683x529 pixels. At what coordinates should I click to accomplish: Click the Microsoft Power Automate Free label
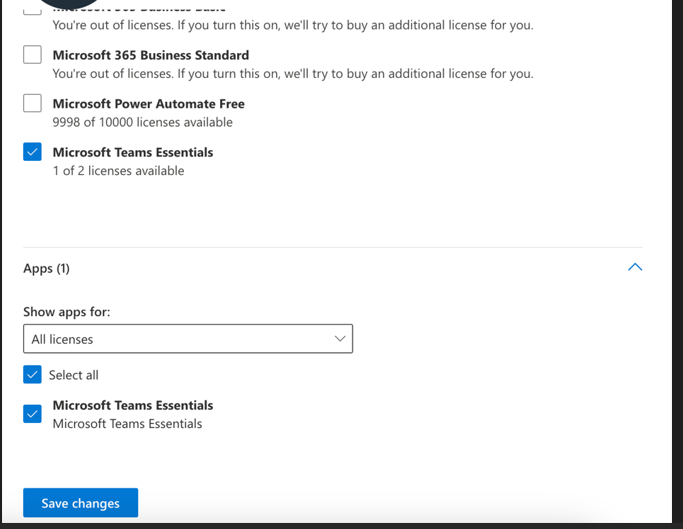[149, 104]
